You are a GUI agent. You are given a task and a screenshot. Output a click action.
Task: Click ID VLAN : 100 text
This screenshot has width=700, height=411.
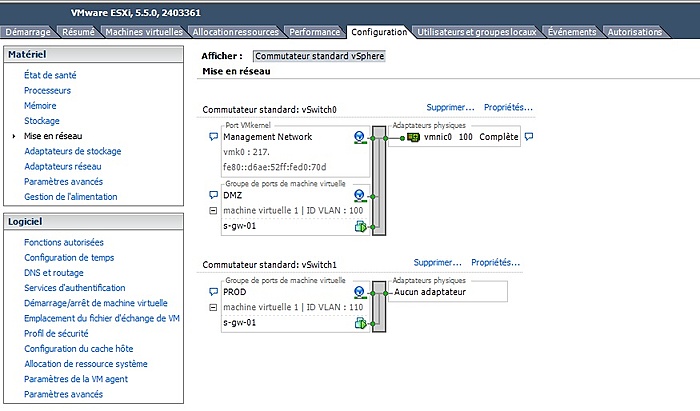pyautogui.click(x=334, y=210)
